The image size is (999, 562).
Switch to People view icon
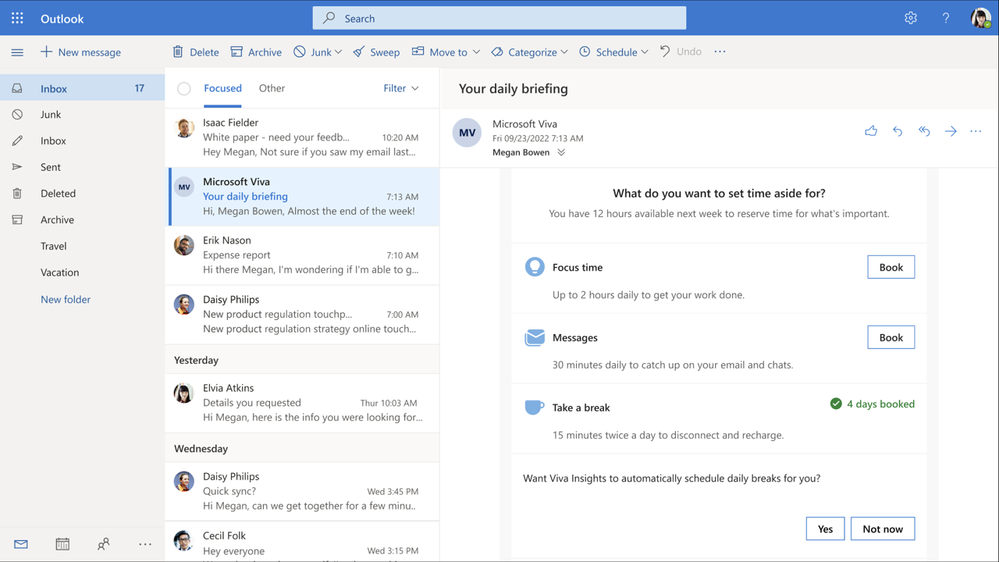(103, 544)
